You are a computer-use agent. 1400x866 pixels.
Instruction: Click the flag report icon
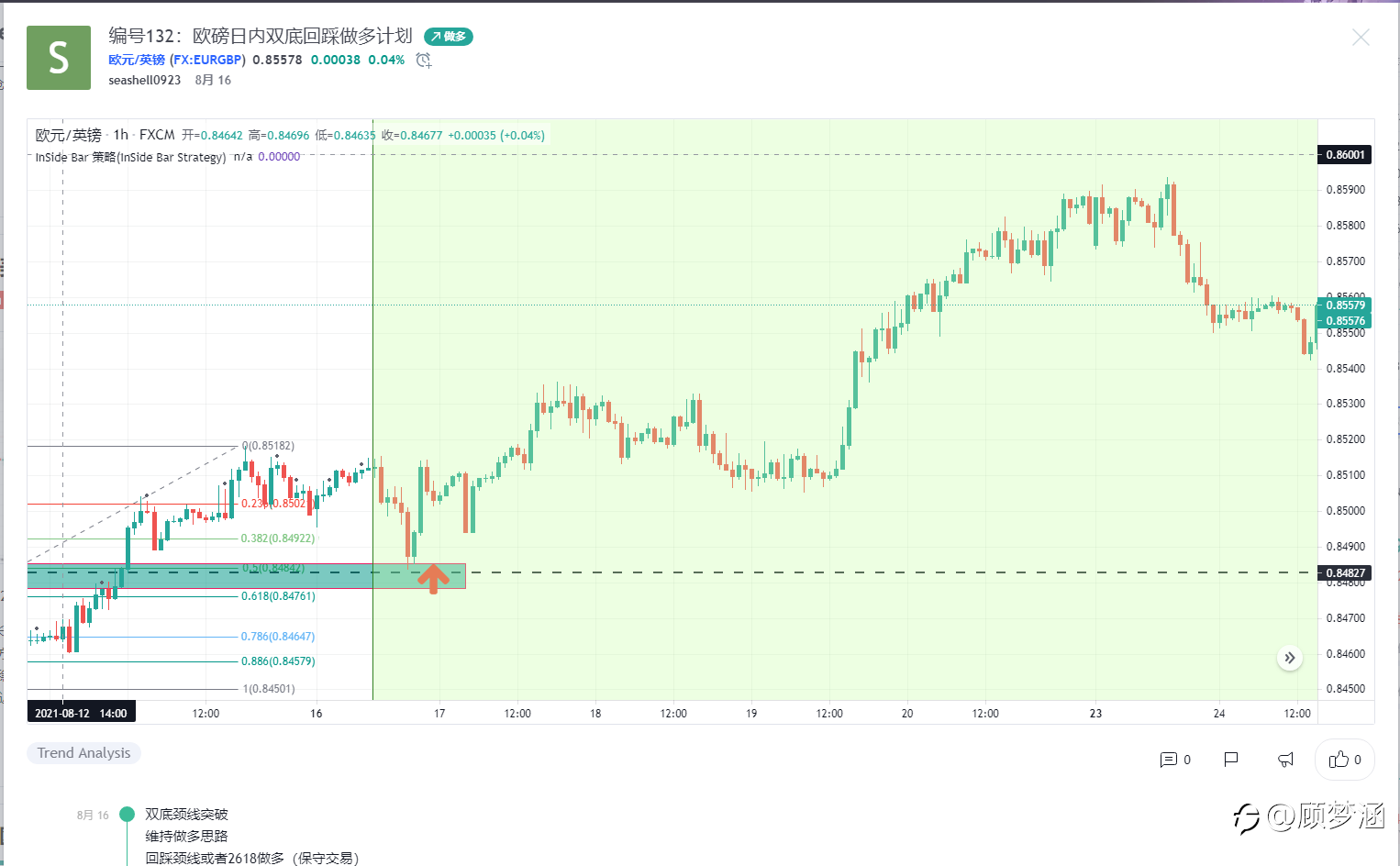pyautogui.click(x=1231, y=760)
